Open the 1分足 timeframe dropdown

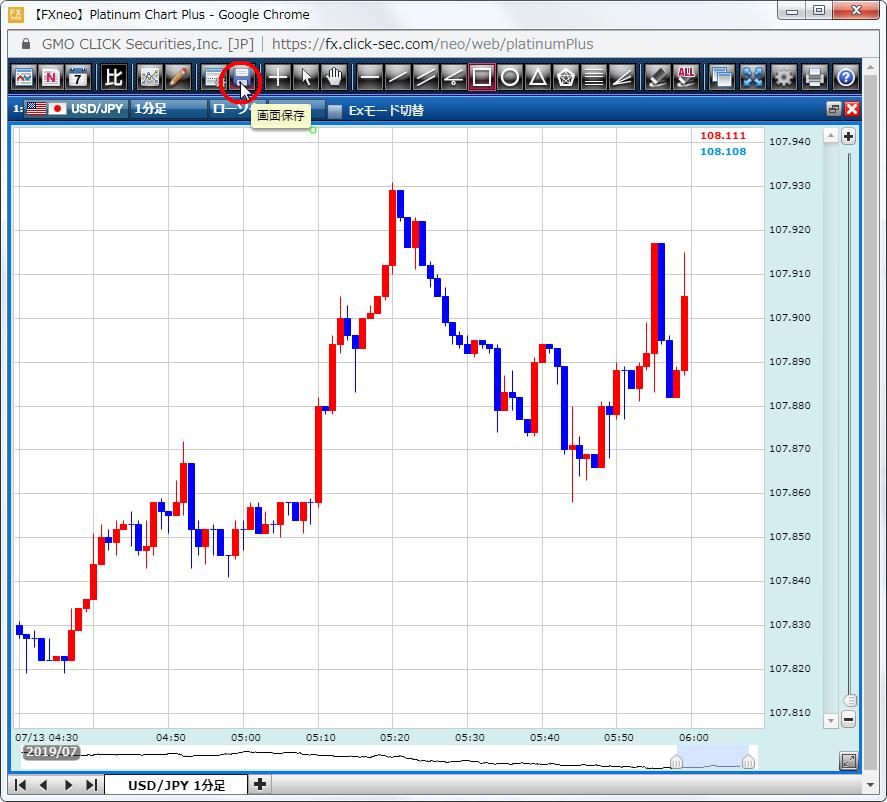[x=168, y=109]
